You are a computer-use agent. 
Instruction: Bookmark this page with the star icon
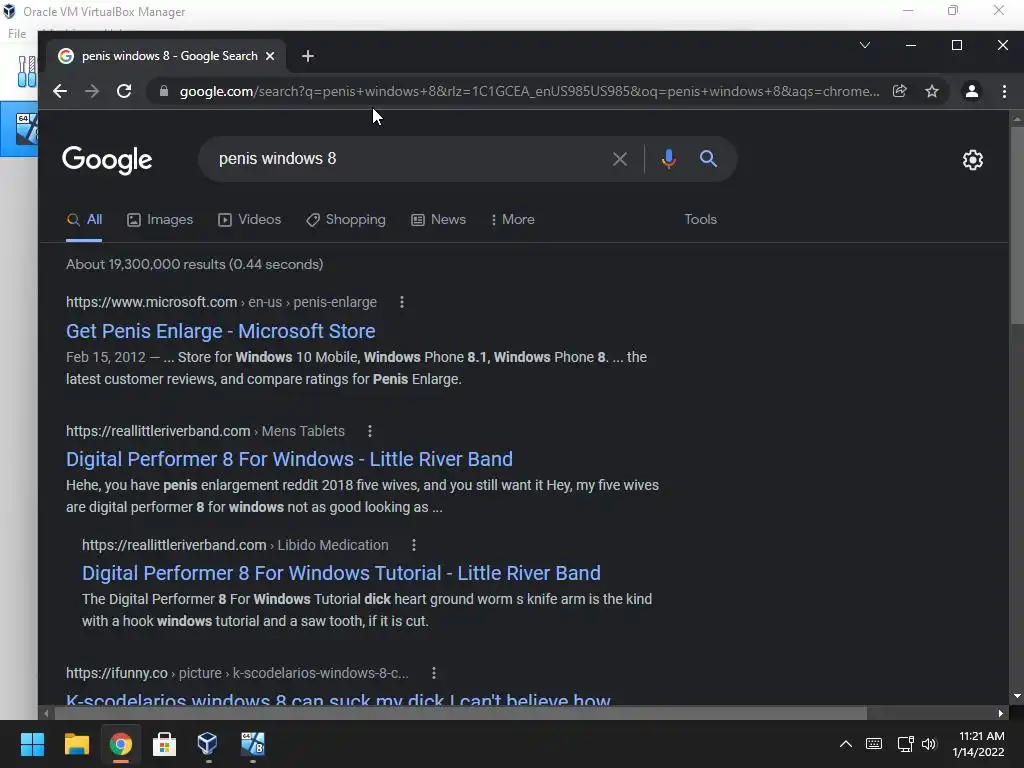(x=932, y=91)
